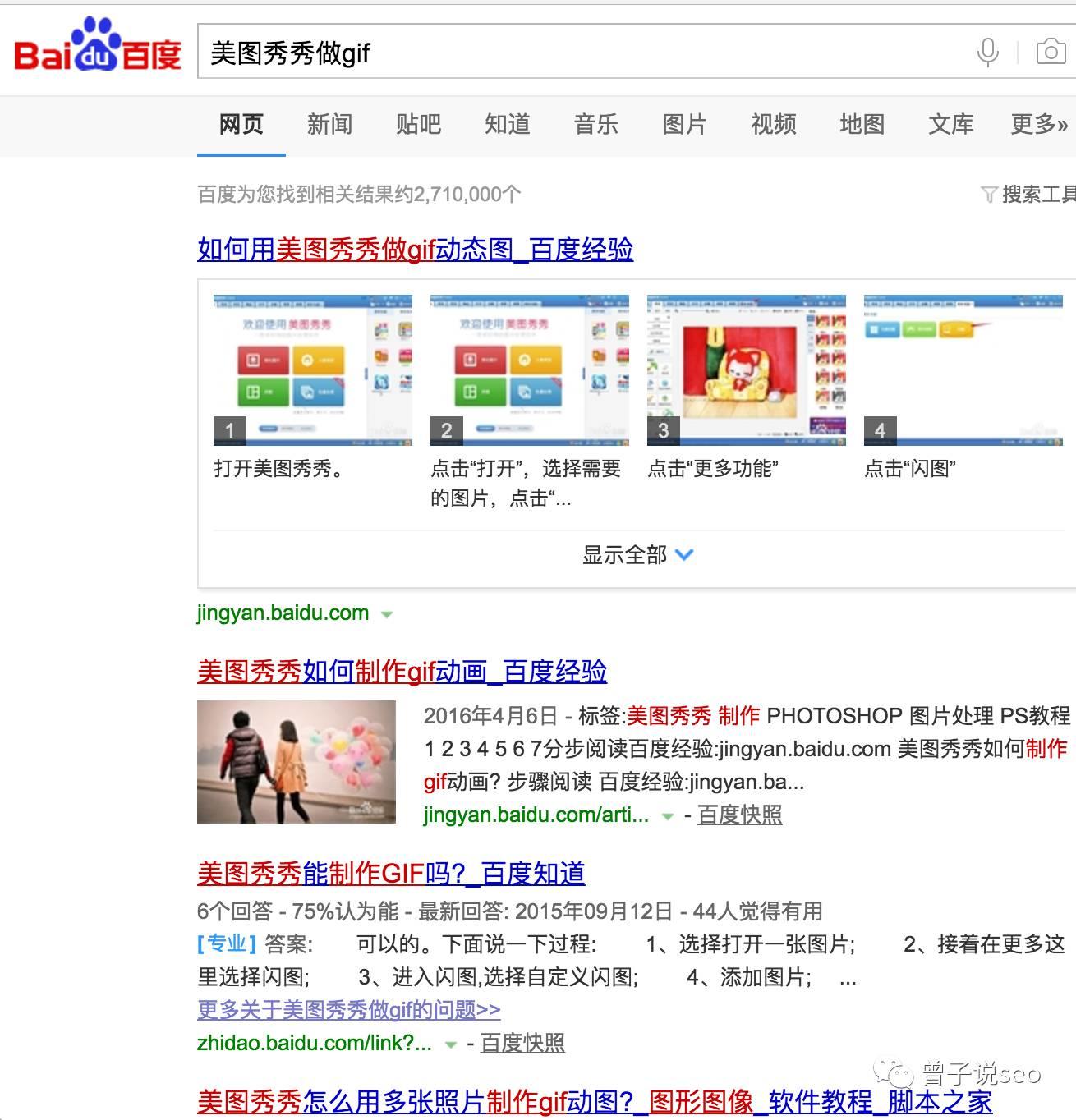The height and width of the screenshot is (1120, 1076).
Task: Click 更多关于美图秀秀做gif的问题>> link
Action: pyautogui.click(x=349, y=1009)
